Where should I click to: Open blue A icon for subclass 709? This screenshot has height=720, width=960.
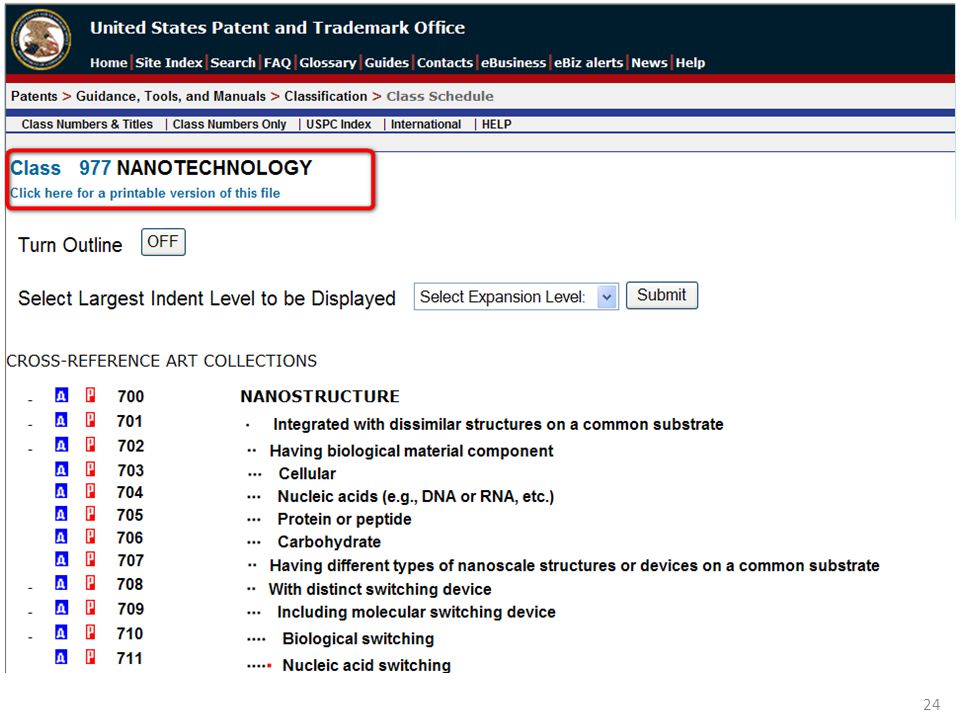click(61, 608)
